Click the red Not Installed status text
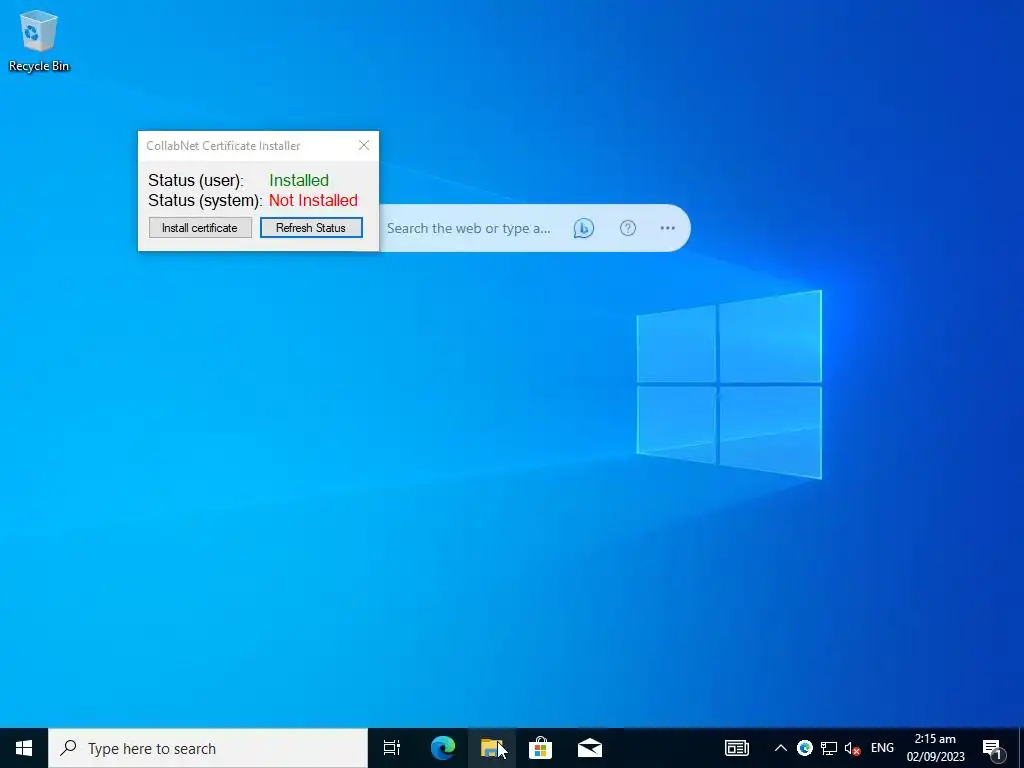Viewport: 1024px width, 768px height. click(x=313, y=200)
